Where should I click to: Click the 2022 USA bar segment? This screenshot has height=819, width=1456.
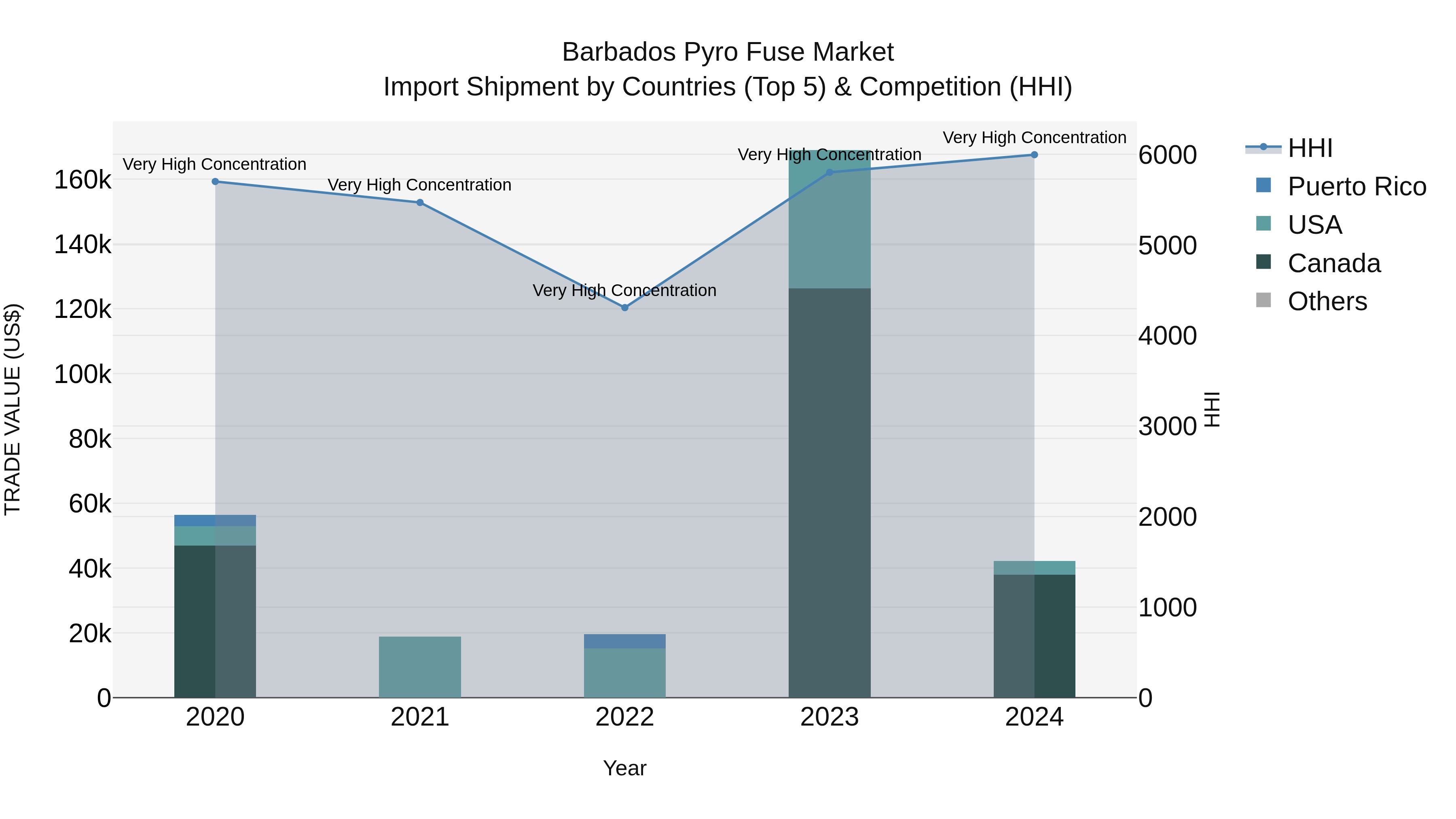point(624,673)
